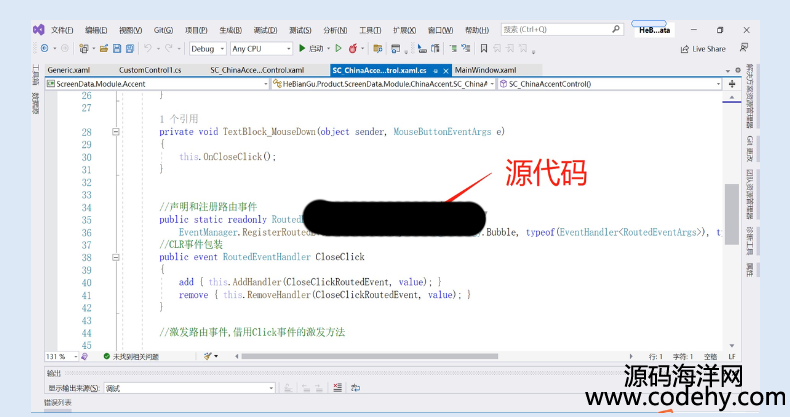Click the 1 个引用 reference link
The height and width of the screenshot is (417, 790).
coord(179,119)
